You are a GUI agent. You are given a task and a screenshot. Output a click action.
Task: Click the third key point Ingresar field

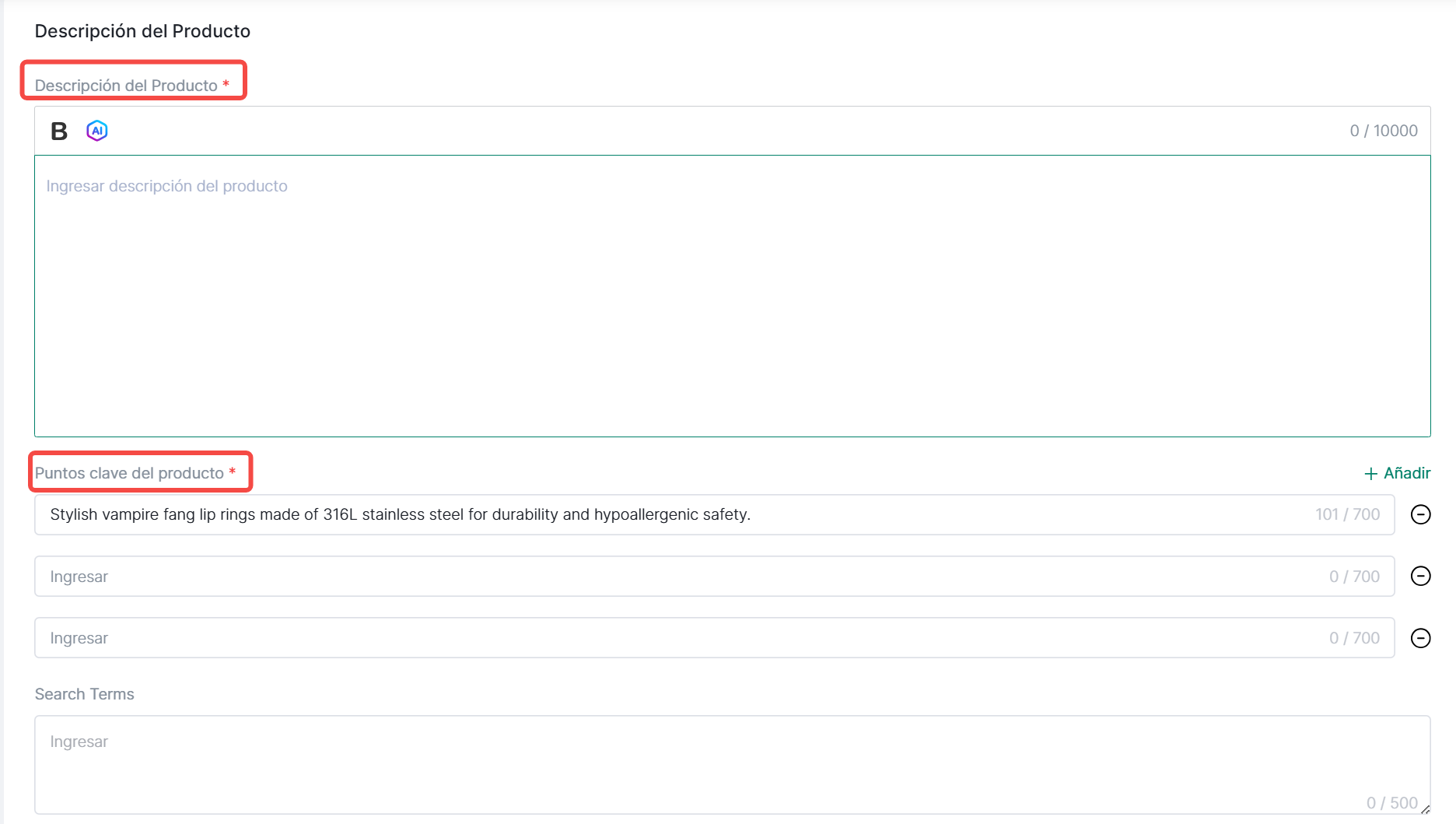pyautogui.click(x=669, y=638)
